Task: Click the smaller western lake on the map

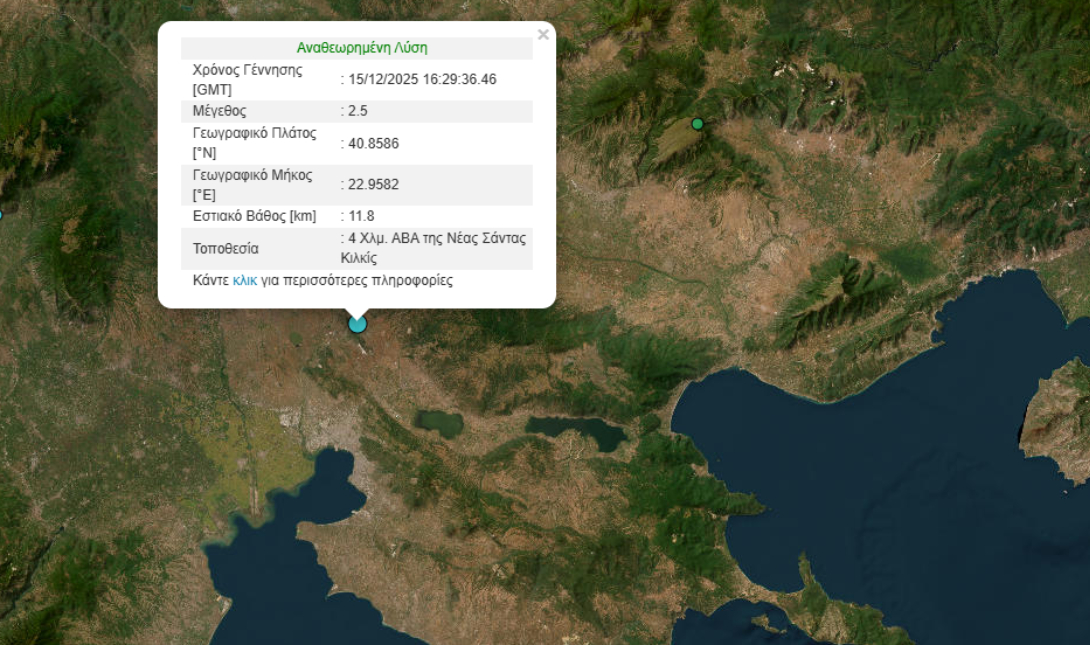Action: pos(440,422)
